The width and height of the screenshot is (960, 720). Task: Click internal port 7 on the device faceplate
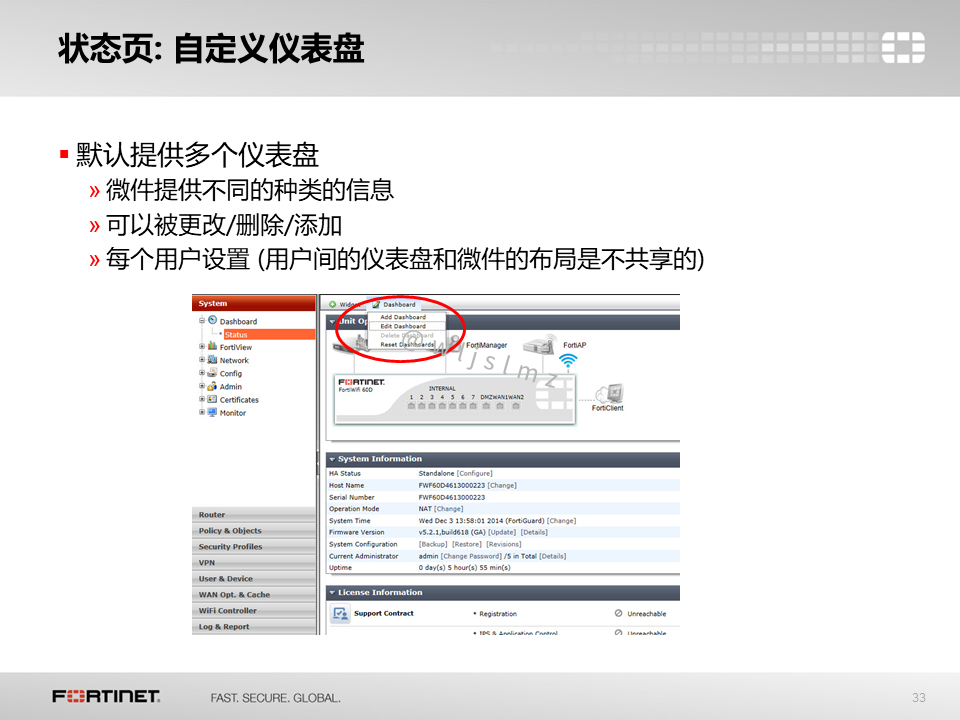click(473, 406)
